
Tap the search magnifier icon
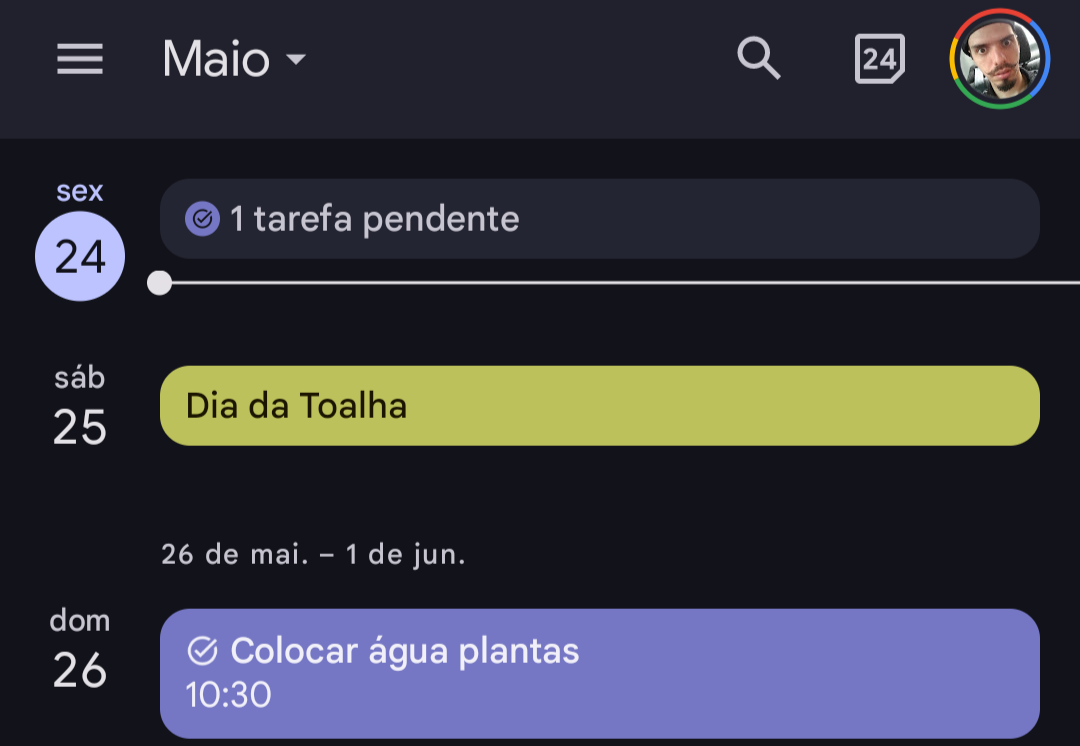758,59
